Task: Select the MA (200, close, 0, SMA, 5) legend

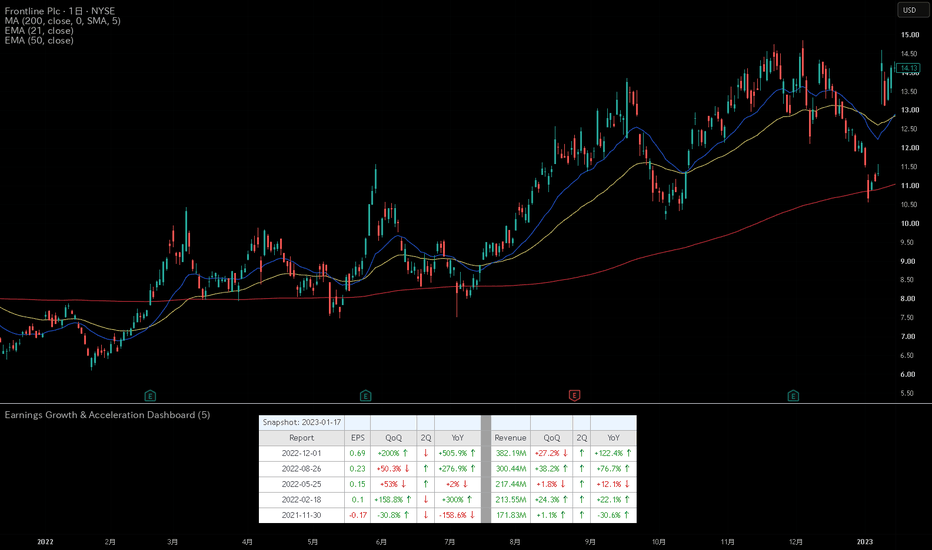Action: click(62, 21)
